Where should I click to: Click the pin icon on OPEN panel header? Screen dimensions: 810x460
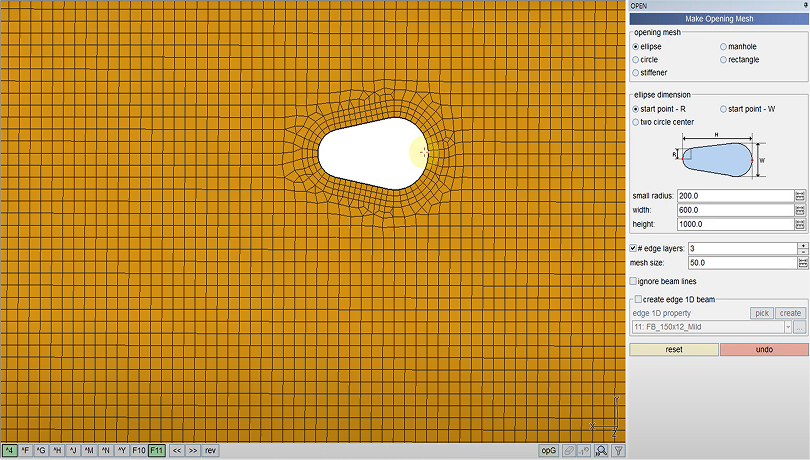tap(805, 5)
